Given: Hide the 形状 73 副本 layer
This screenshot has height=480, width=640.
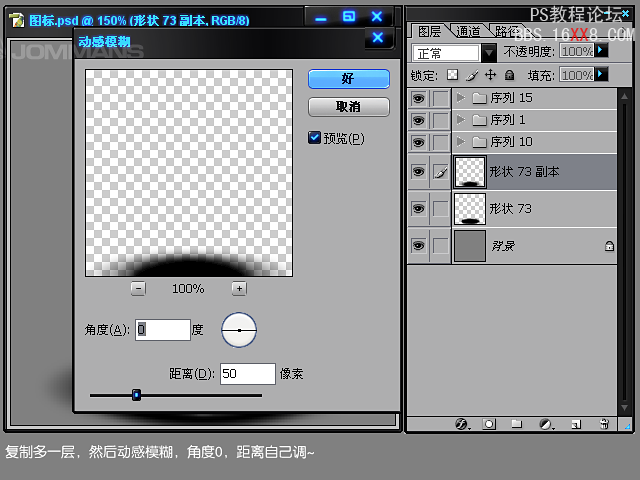Looking at the screenshot, I should (x=418, y=172).
